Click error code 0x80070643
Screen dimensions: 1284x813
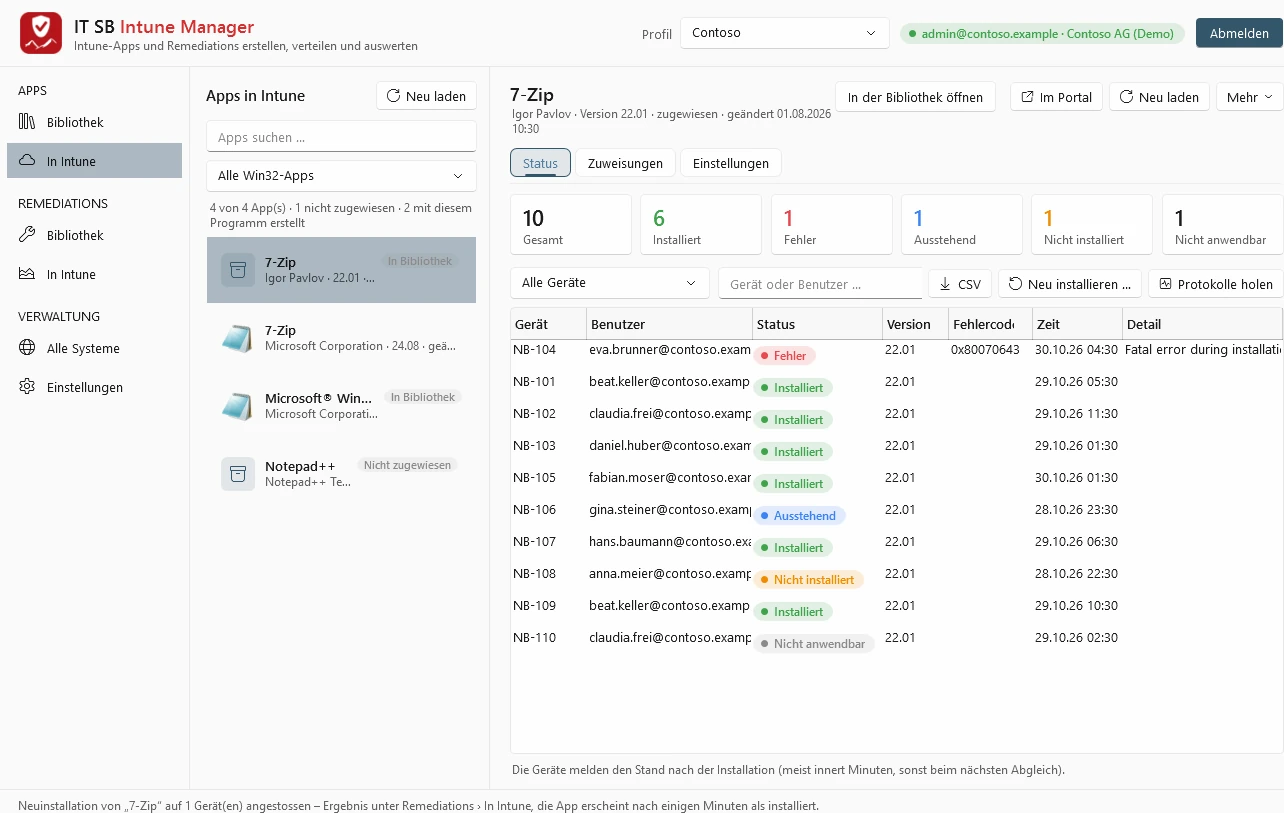(985, 350)
